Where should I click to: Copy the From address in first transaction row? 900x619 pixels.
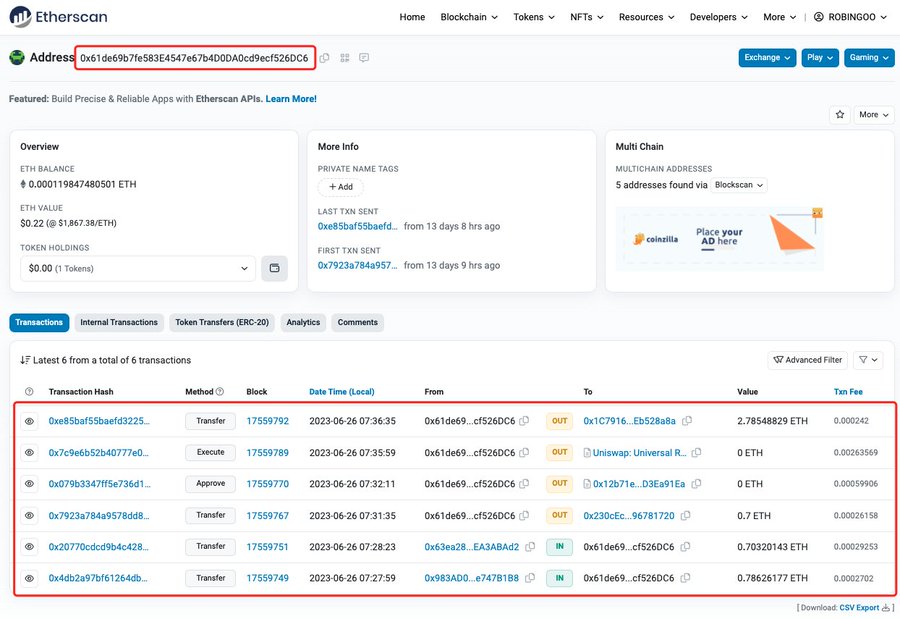click(525, 421)
